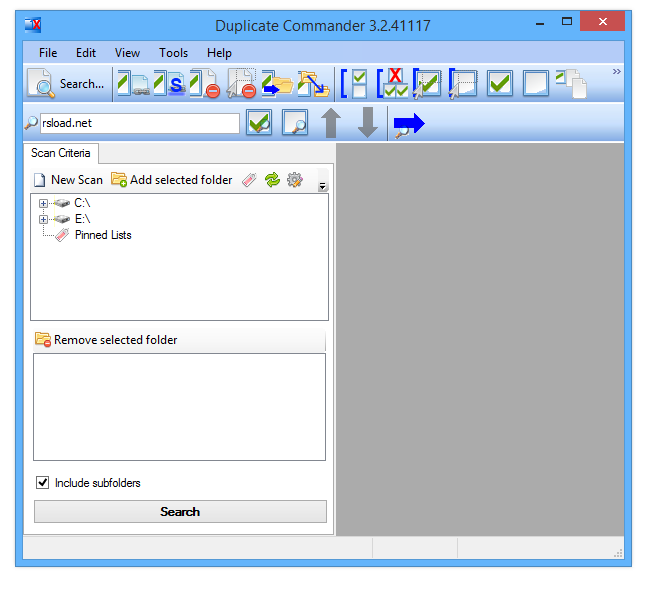
Task: Close the Duplicate Commander window
Action: coord(602,21)
